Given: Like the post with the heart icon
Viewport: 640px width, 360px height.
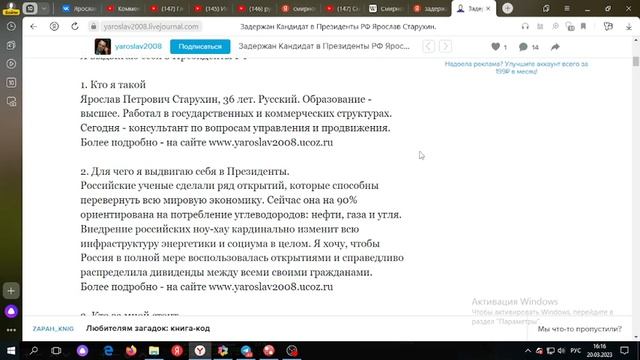Looking at the screenshot, I should coord(496,47).
